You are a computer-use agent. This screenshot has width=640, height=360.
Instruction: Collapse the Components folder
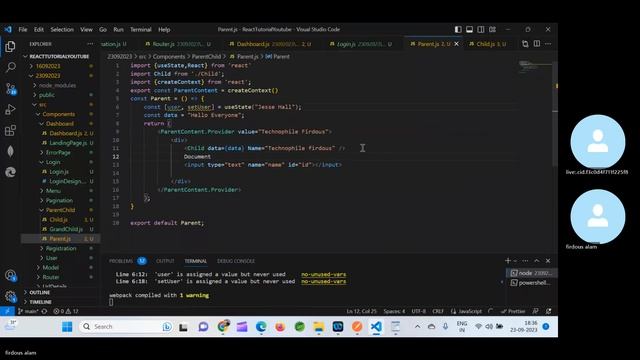coord(59,114)
